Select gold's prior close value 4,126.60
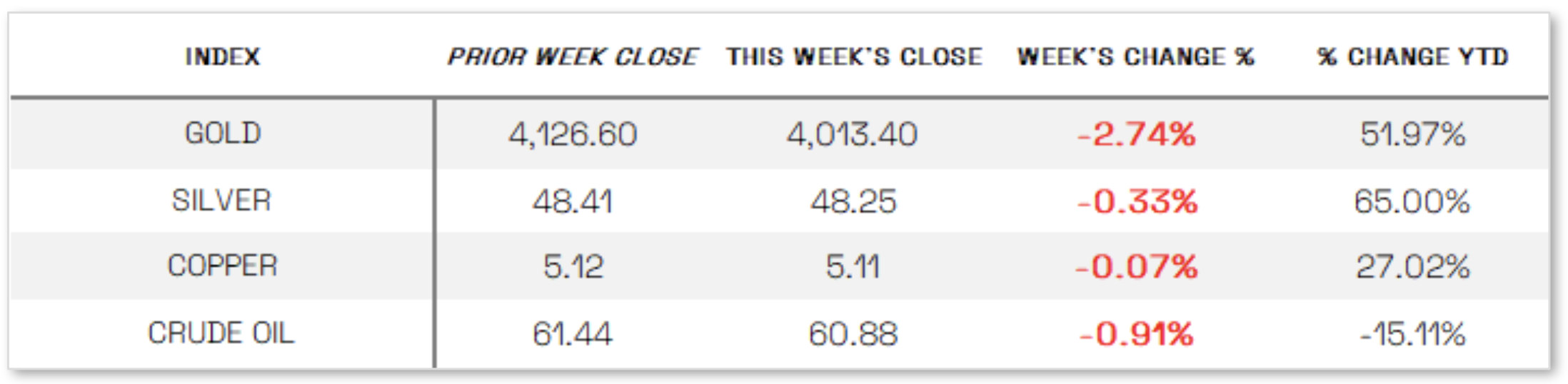This screenshot has height=384, width=1568. (x=573, y=134)
